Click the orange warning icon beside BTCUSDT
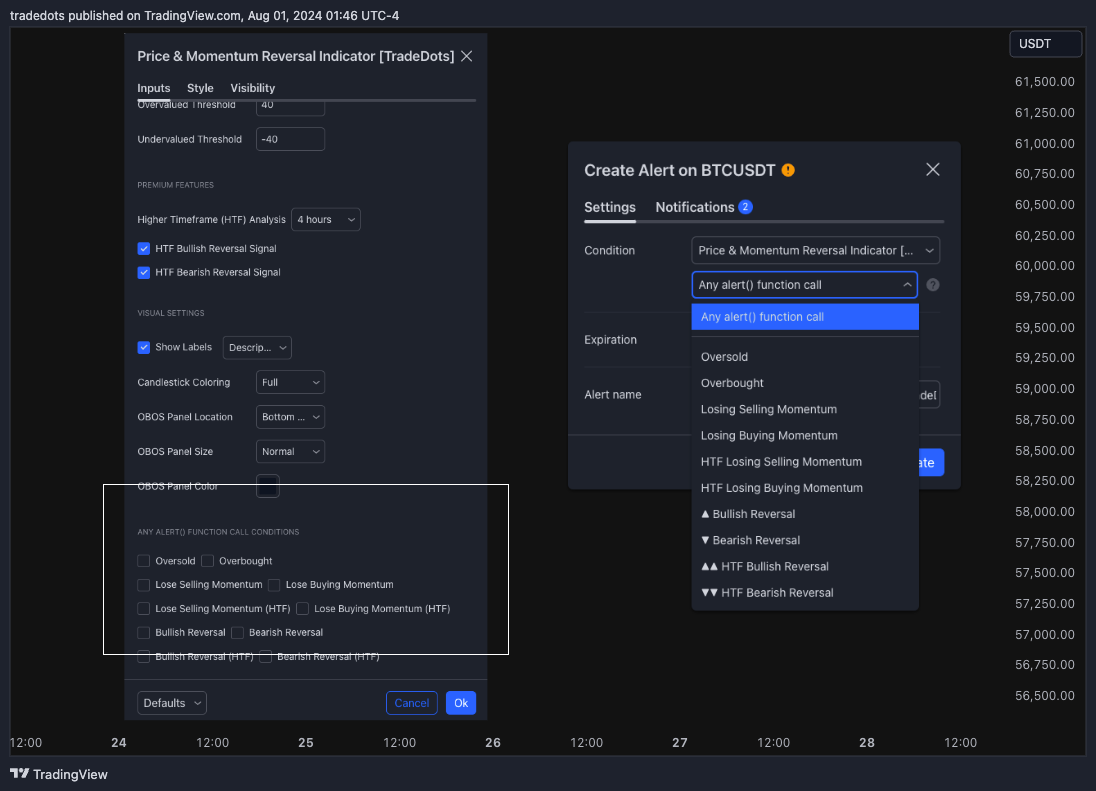The image size is (1096, 791). tap(788, 170)
